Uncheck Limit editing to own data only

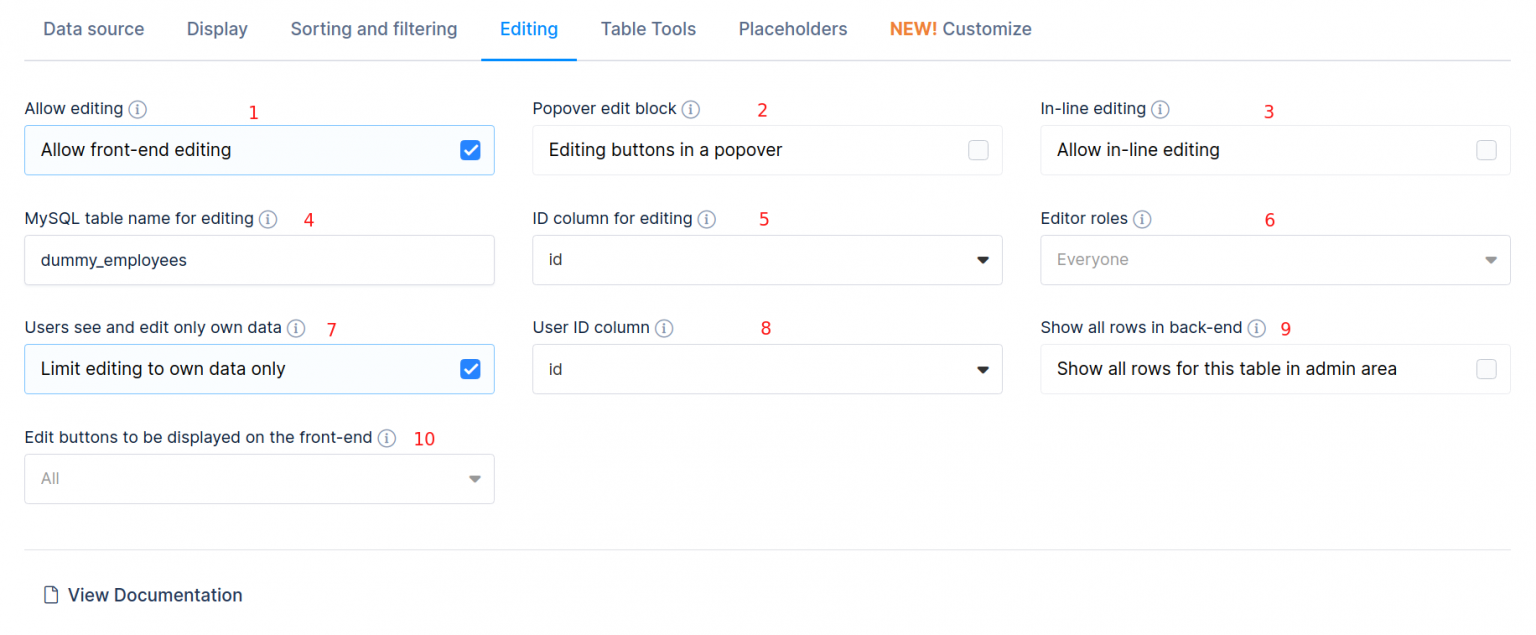click(x=470, y=369)
